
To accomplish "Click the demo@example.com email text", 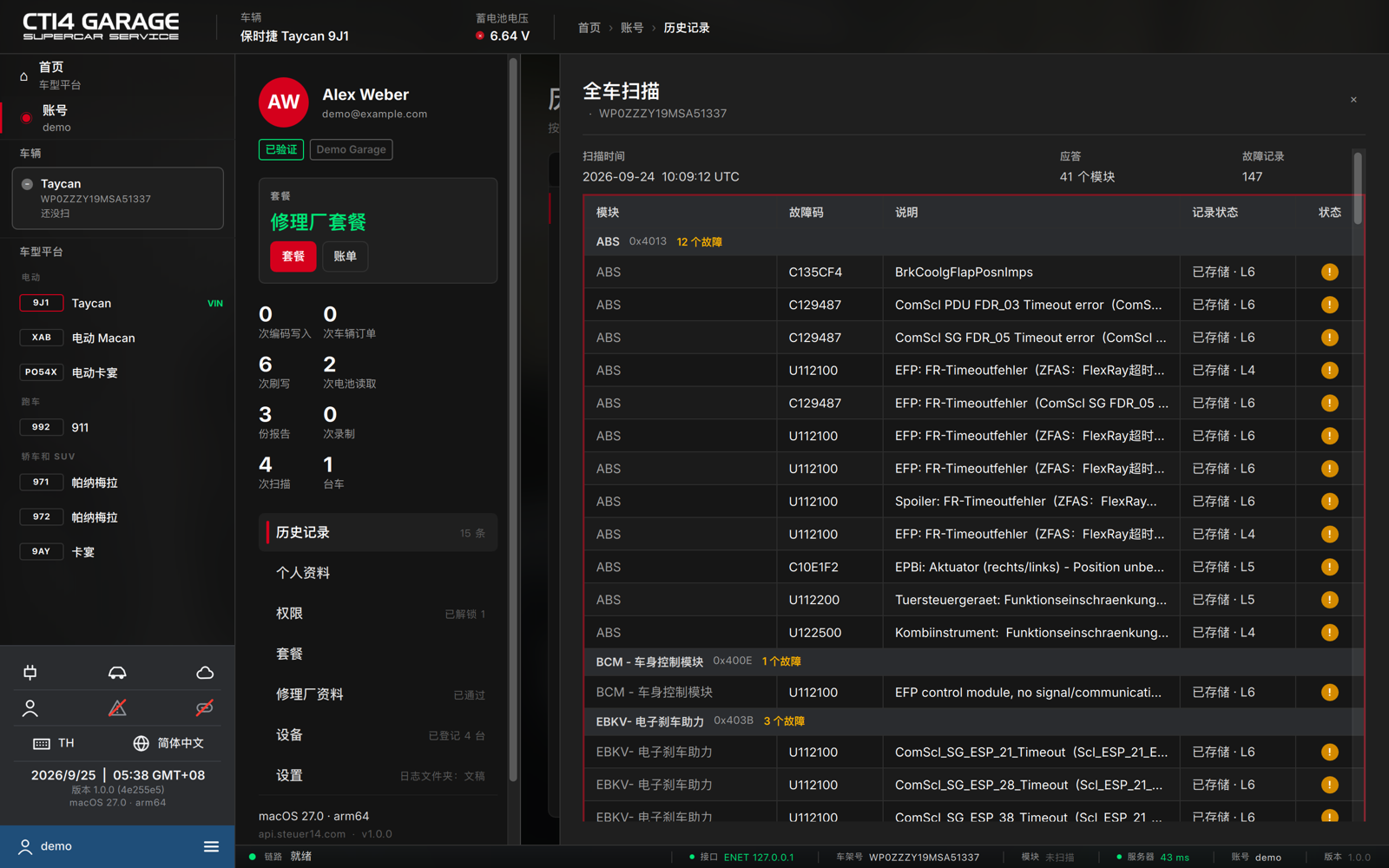I will (x=374, y=114).
